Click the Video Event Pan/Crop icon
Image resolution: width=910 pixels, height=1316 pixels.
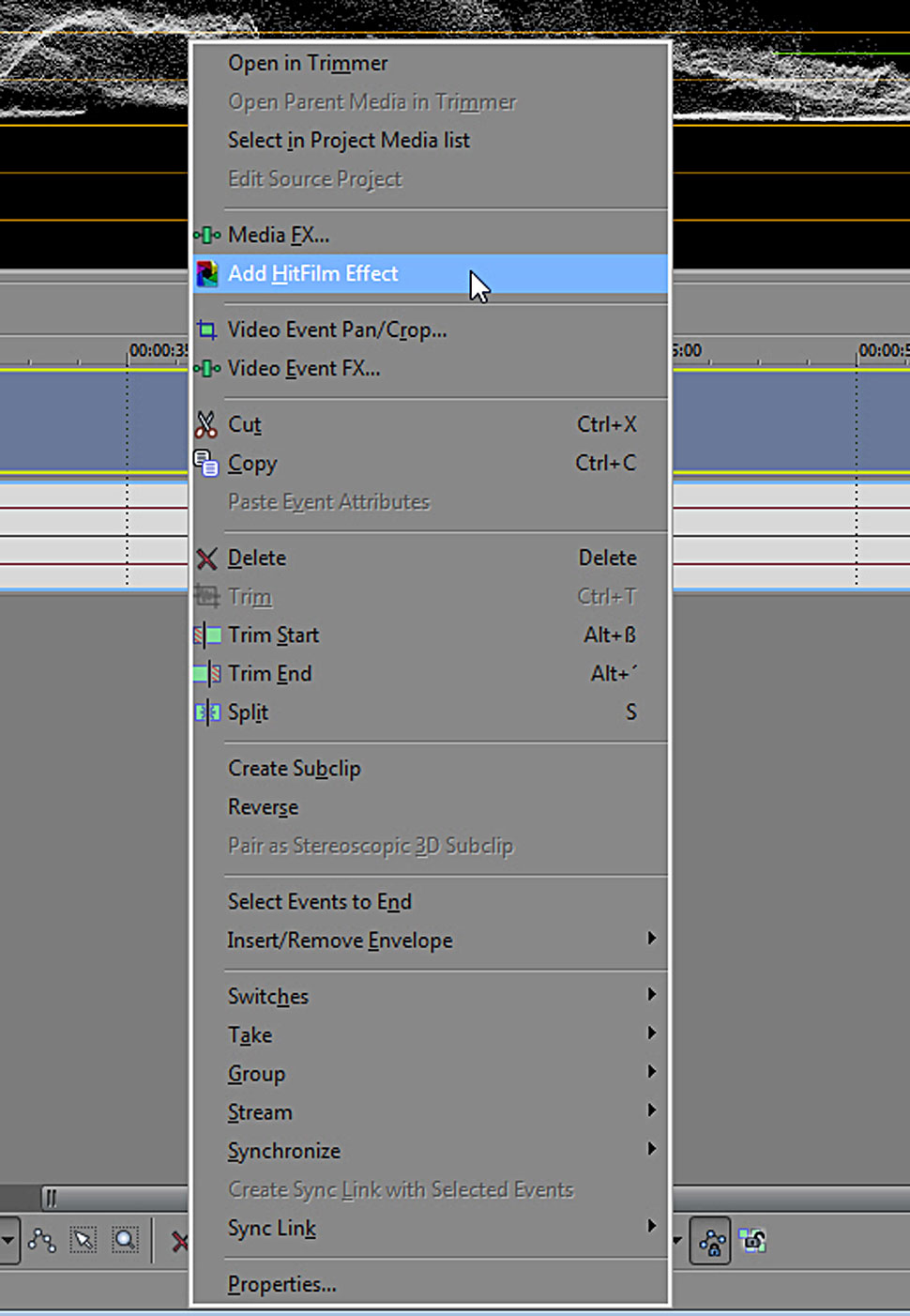coord(207,330)
